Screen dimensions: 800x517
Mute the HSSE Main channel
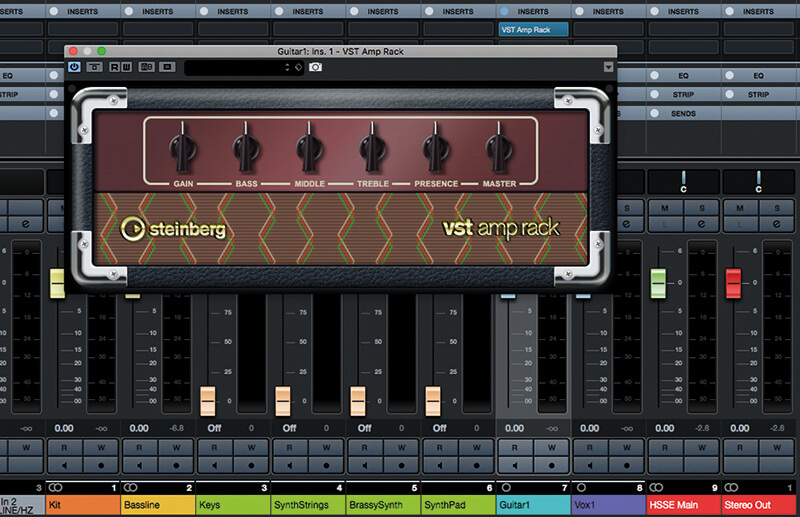coord(665,208)
